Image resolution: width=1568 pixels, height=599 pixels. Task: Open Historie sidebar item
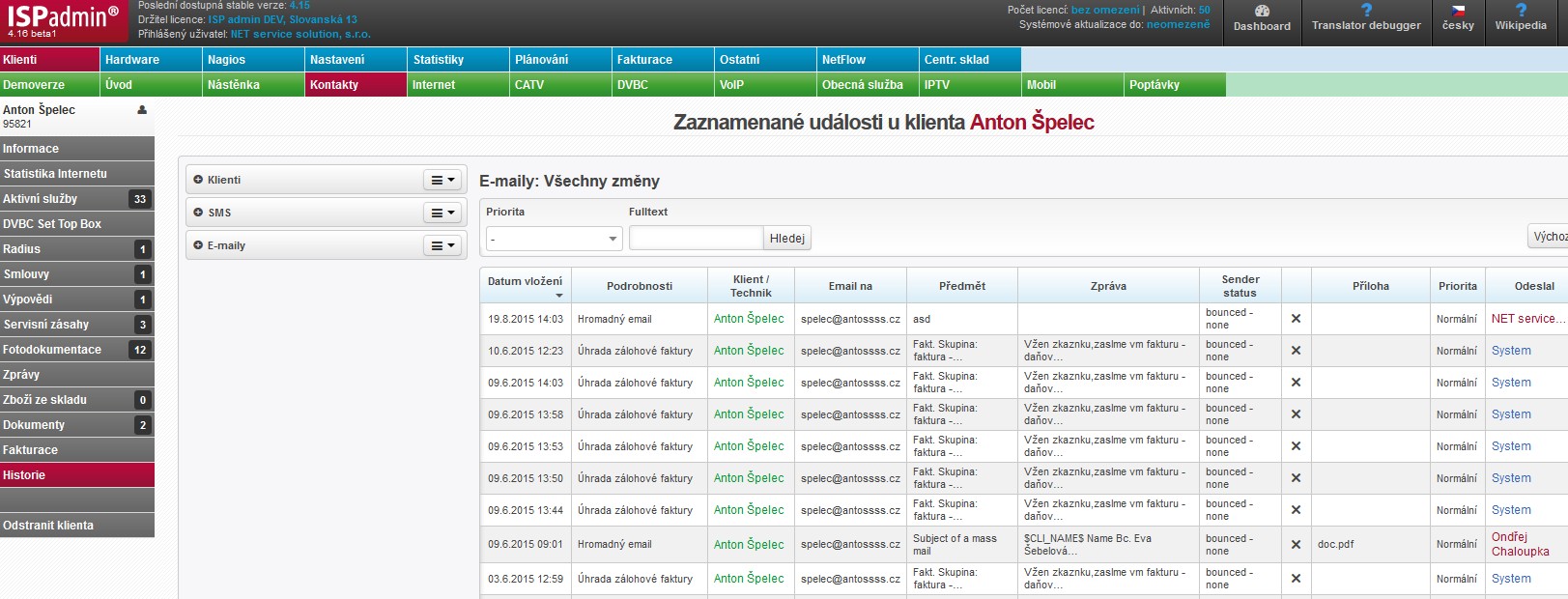click(77, 475)
